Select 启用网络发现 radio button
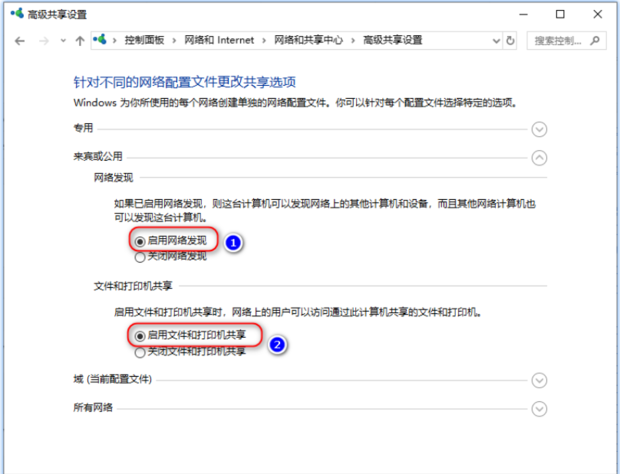The image size is (620, 474). 140,242
